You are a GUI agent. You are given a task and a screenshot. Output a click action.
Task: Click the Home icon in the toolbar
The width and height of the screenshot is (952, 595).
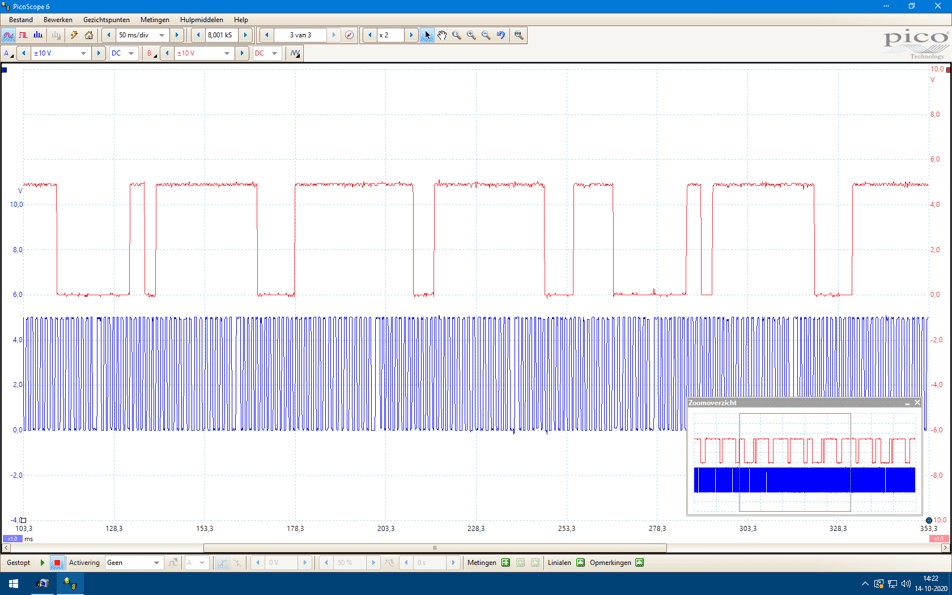(x=89, y=35)
